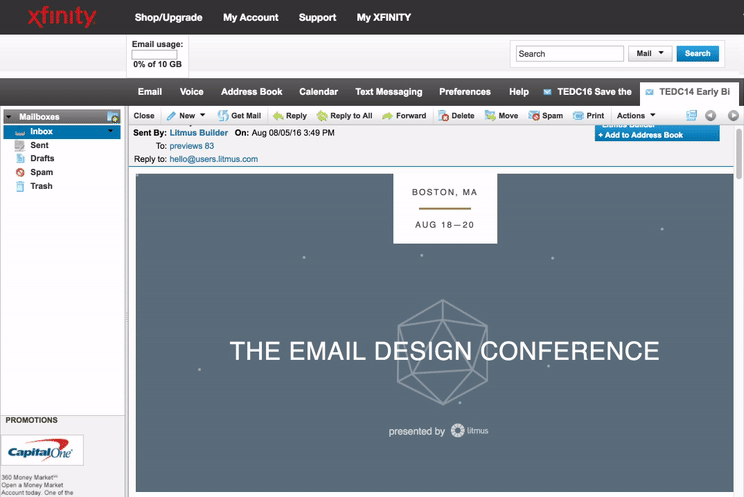Click the message pane vertical scrollbar

739,153
